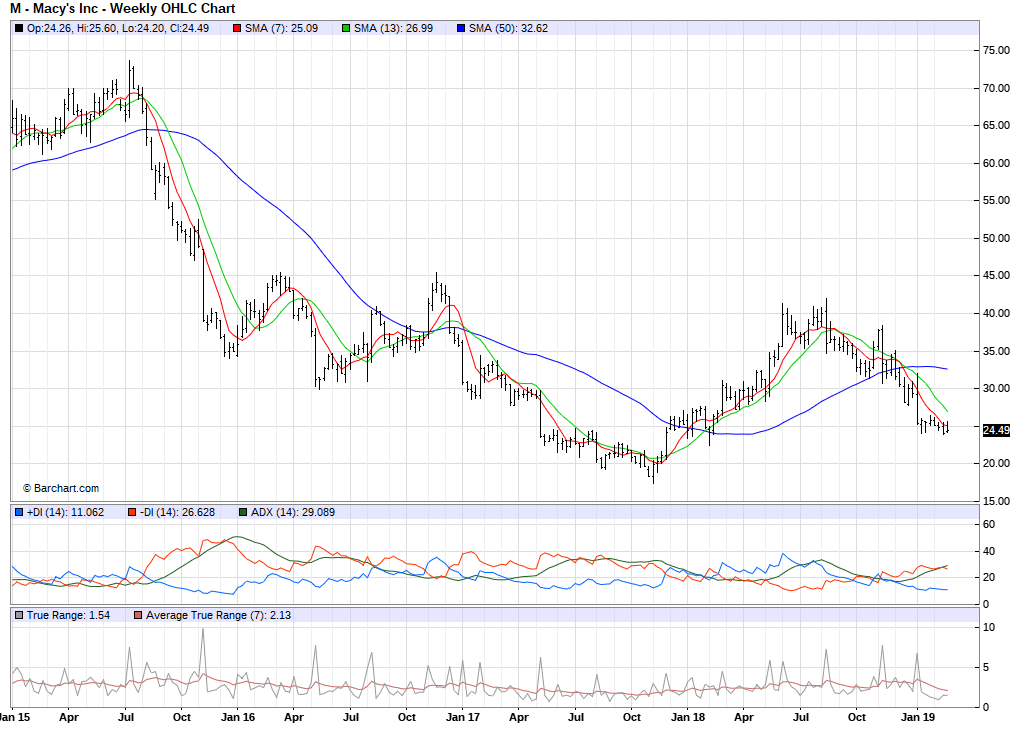
Task: Click the 70.00 price axis label
Action: pos(996,89)
